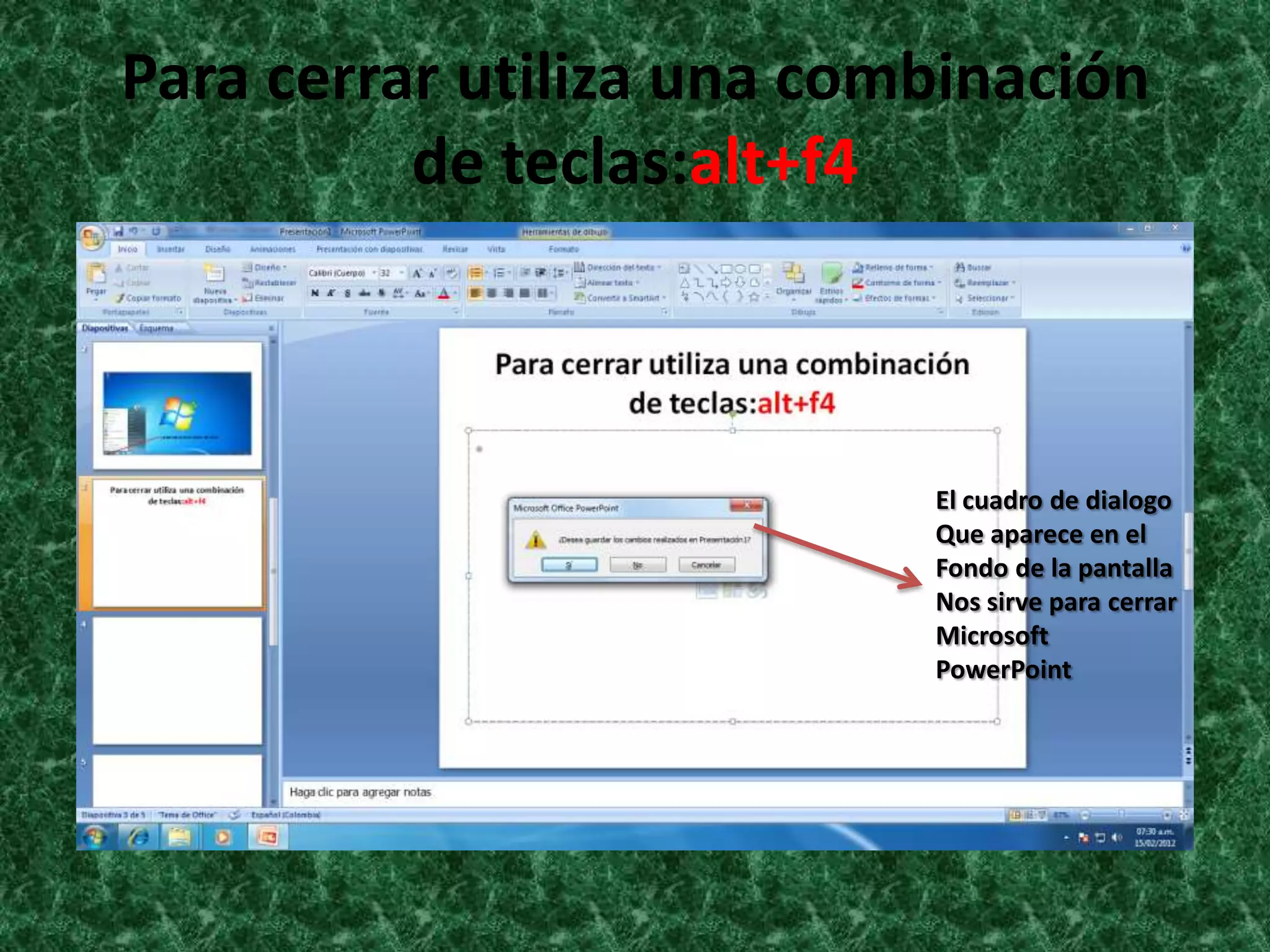Expand the Diseño layout dropdown
The width and height of the screenshot is (1270, 952).
click(265, 267)
